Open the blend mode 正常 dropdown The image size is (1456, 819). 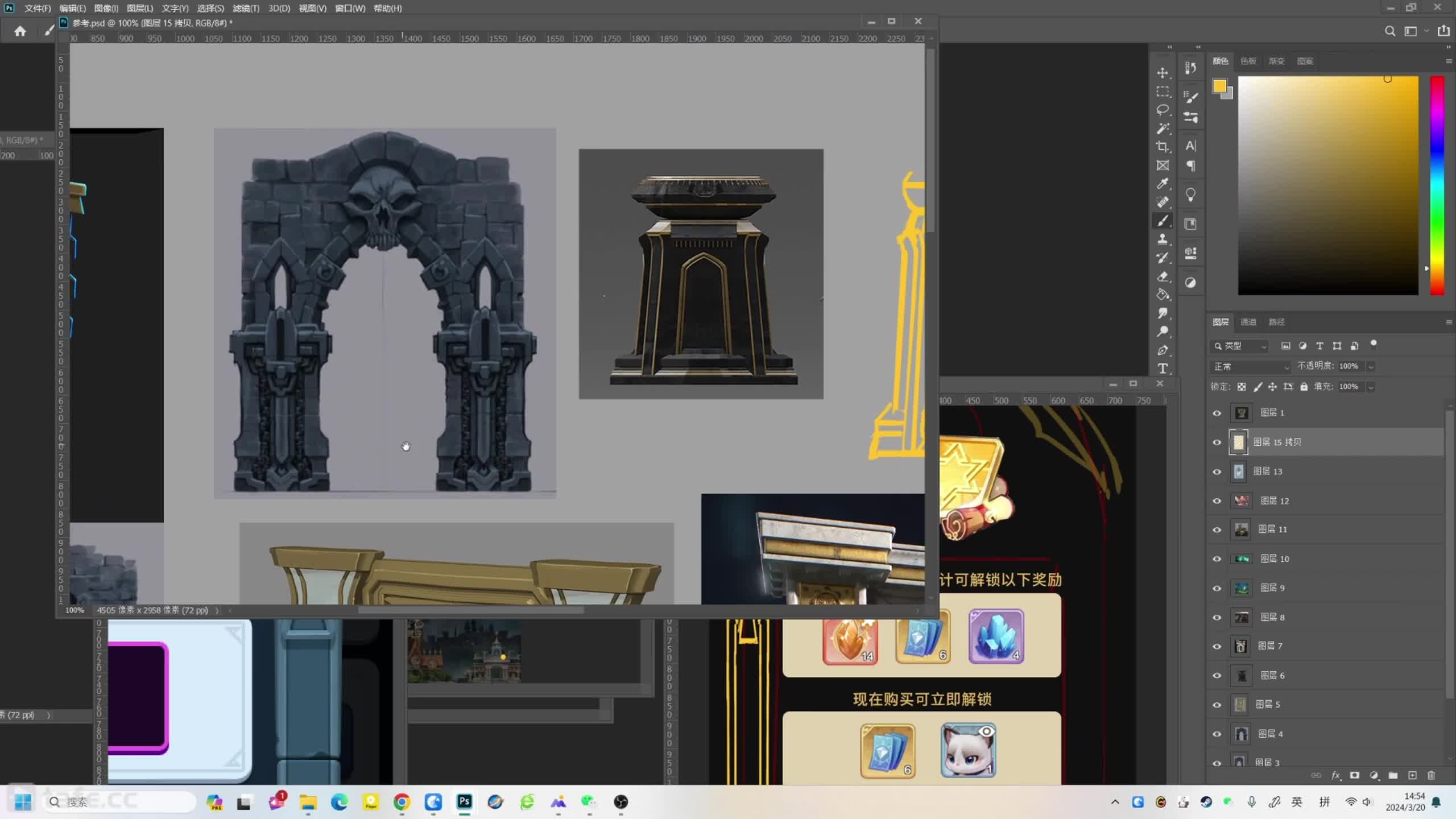coord(1251,366)
